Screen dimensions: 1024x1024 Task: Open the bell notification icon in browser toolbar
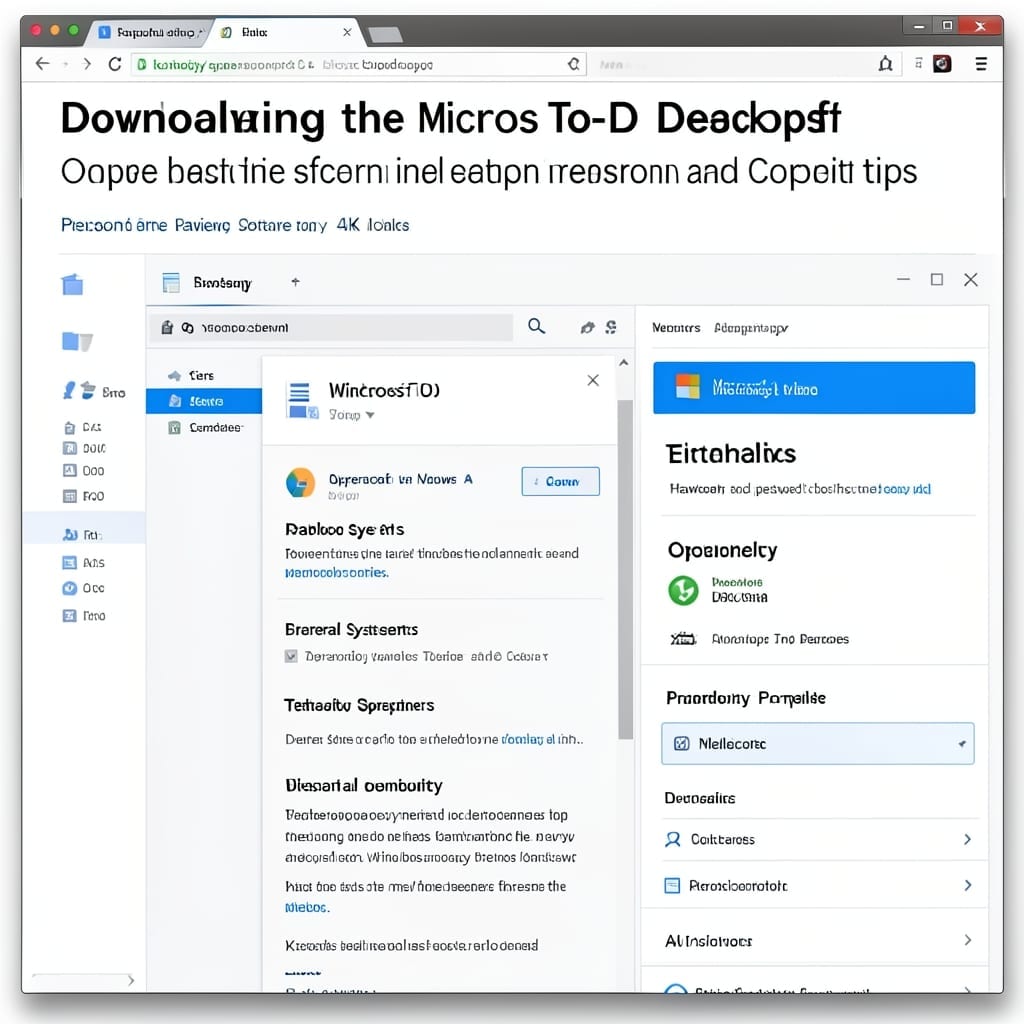886,64
